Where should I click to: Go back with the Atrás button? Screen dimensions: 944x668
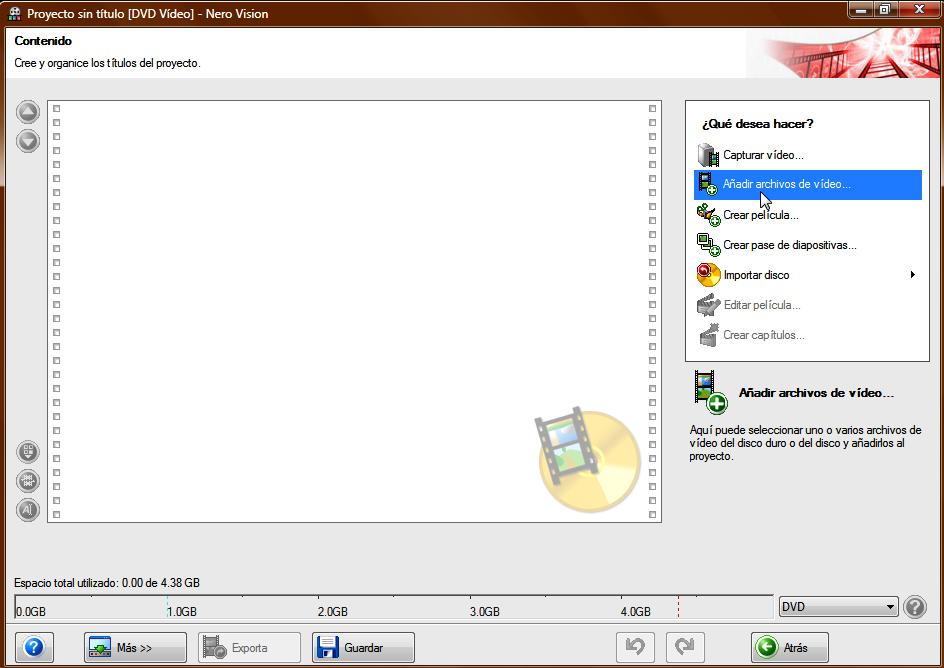789,648
